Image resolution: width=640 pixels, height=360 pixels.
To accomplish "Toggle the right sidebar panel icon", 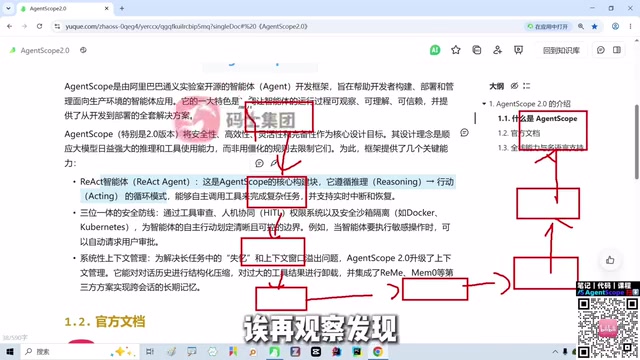I will (617, 50).
